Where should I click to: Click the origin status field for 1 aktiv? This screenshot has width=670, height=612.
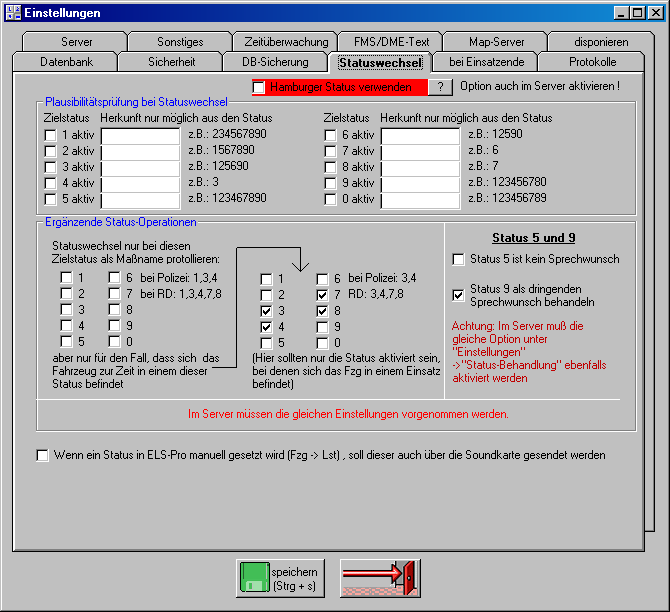coord(140,135)
